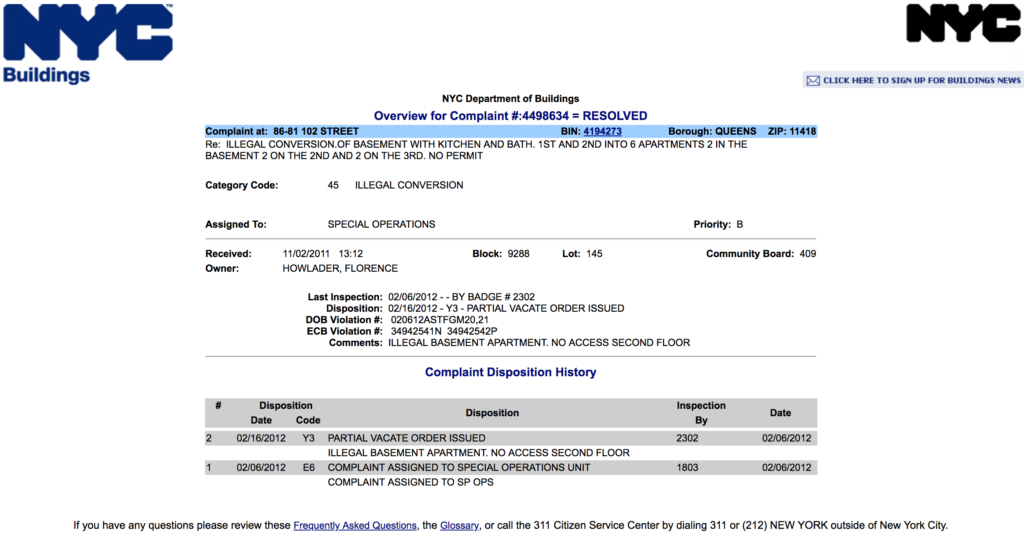The width and height of the screenshot is (1024, 537).
Task: Click the 'Priority: B' text
Action: coord(718,224)
